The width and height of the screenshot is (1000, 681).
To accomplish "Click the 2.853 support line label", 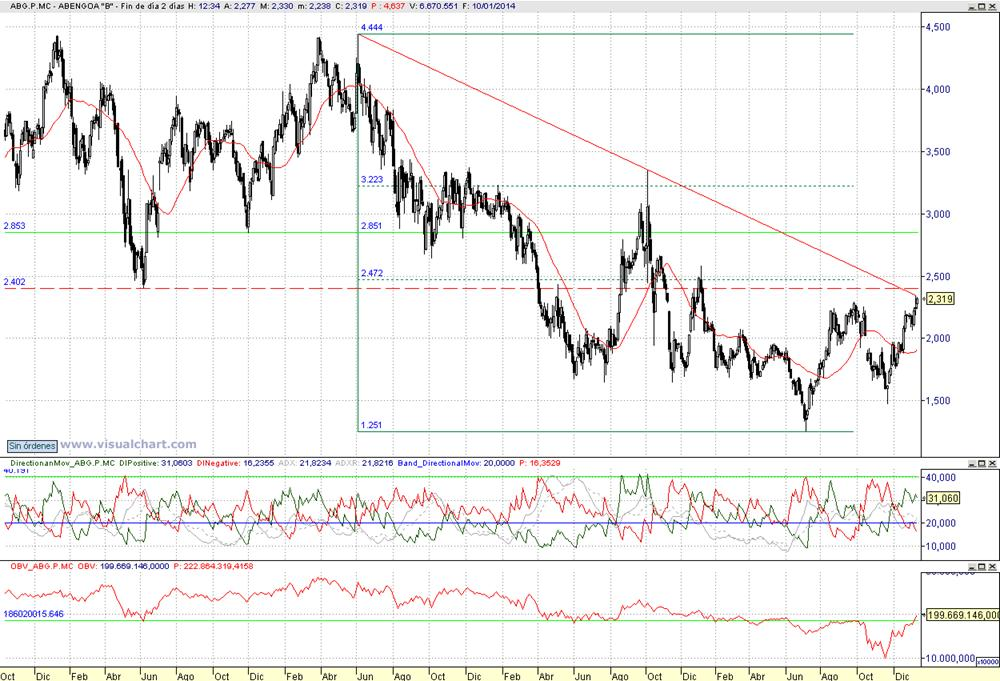I will 15,226.
